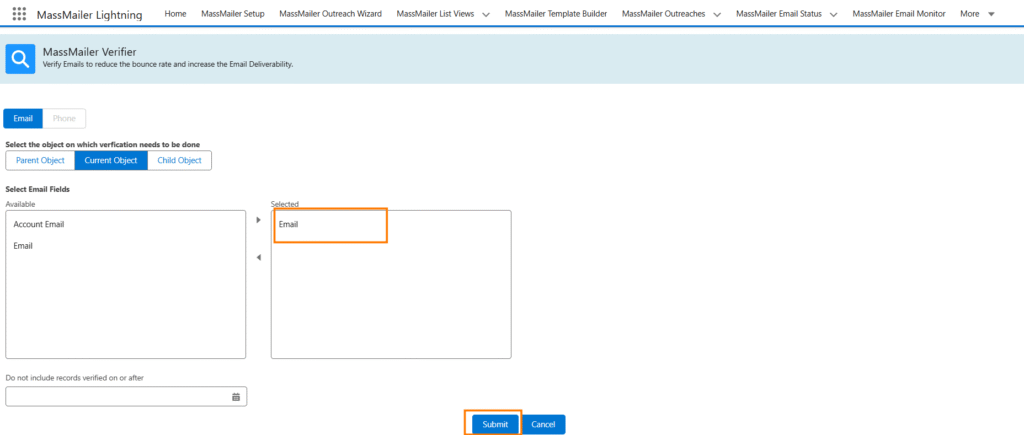
Task: Open the App Launcher grid icon
Action: [x=19, y=14]
